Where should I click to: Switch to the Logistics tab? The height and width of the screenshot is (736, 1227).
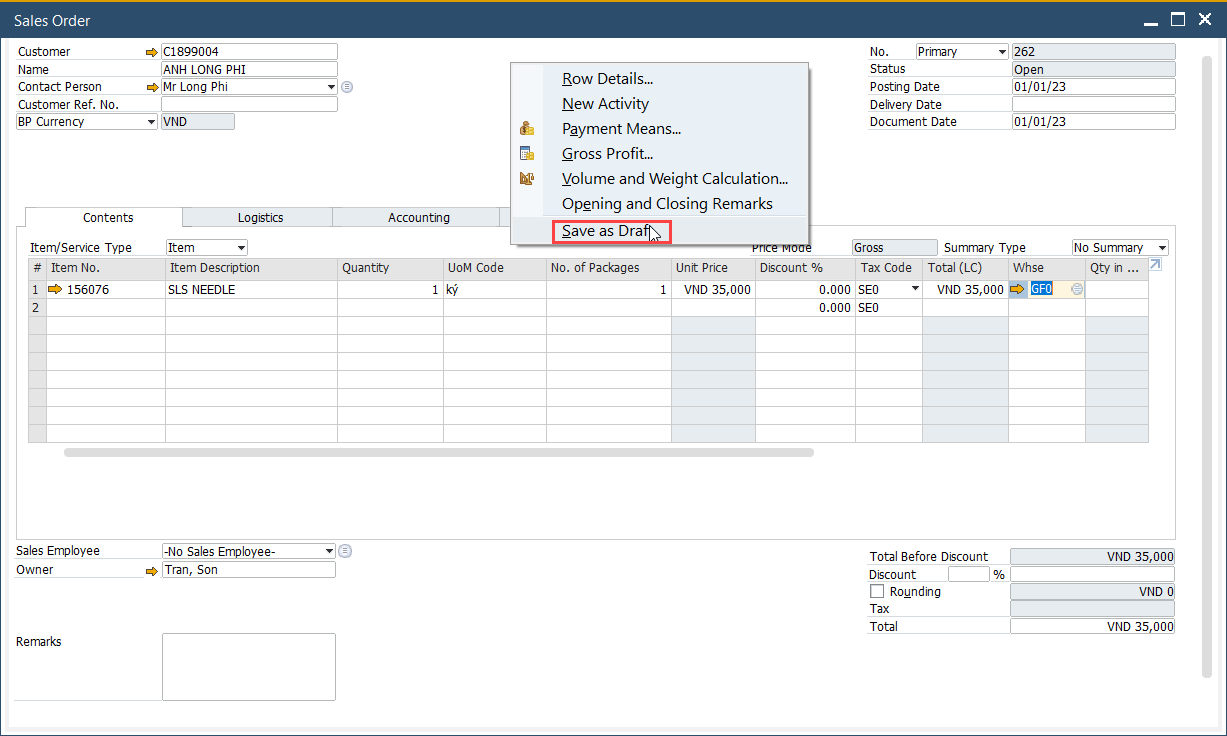(x=260, y=218)
